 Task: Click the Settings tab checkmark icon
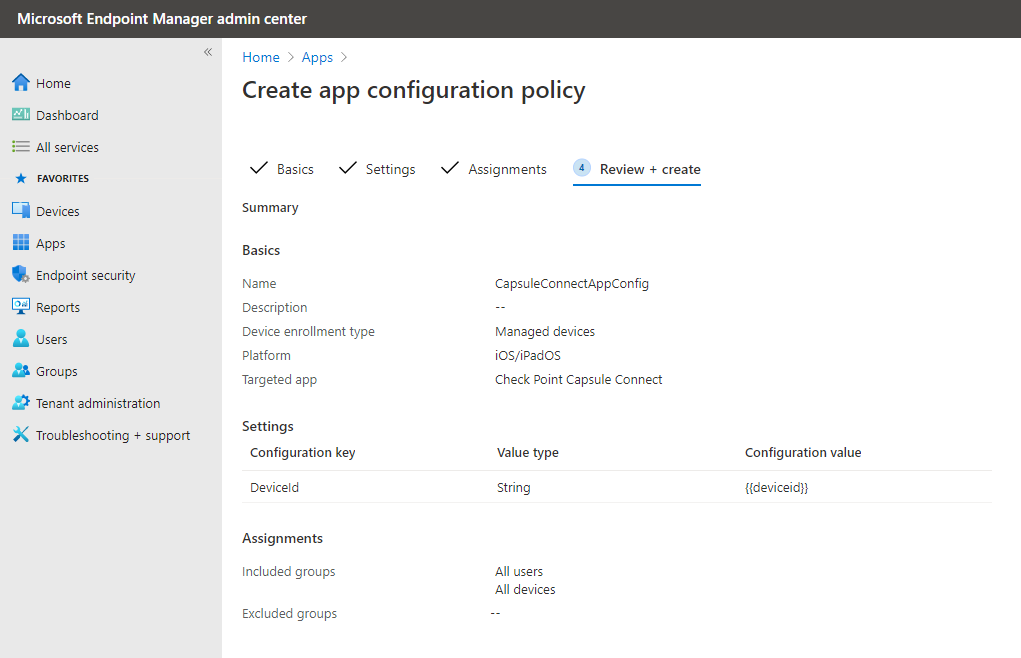tap(348, 168)
